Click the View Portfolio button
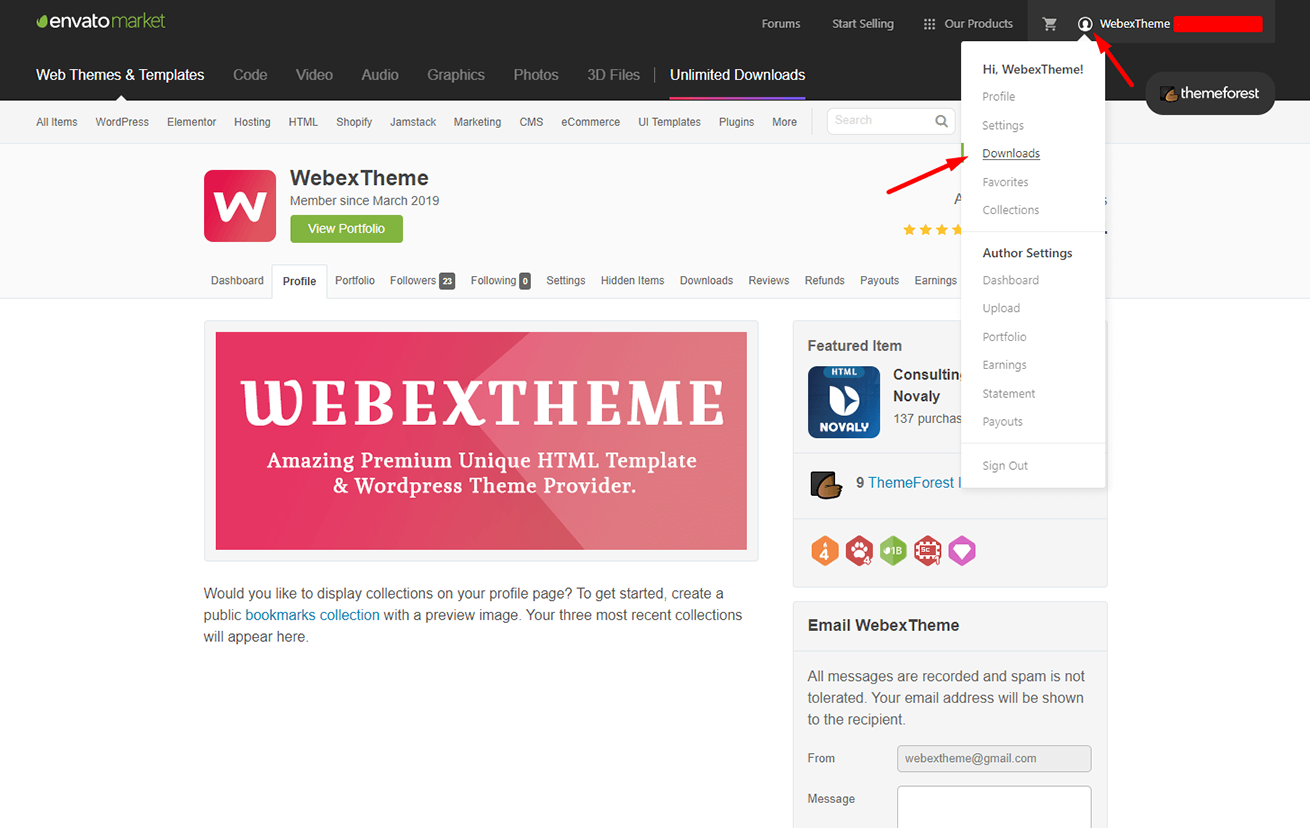This screenshot has height=830, width=1310. click(x=346, y=228)
